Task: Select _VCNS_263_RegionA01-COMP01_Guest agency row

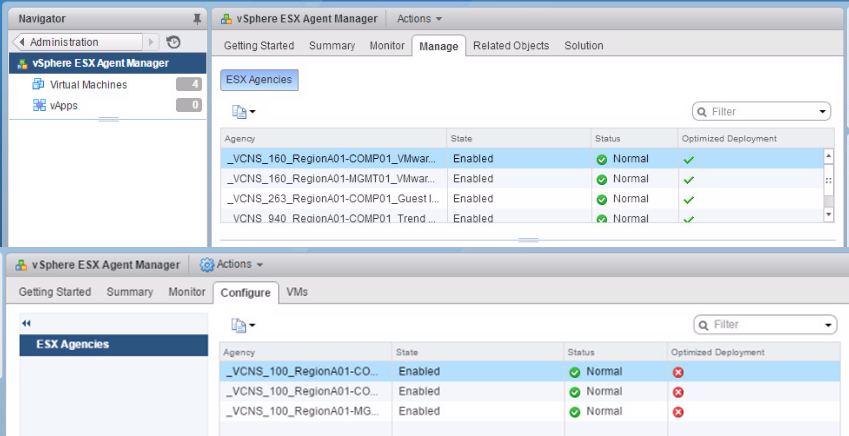Action: [522, 199]
